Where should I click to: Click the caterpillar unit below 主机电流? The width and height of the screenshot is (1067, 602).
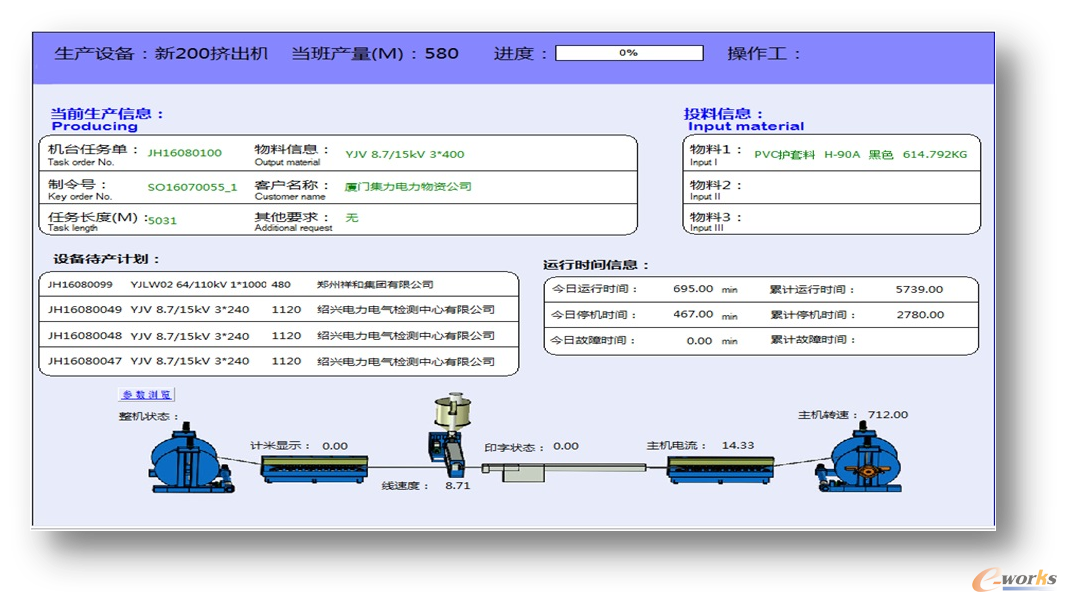point(721,470)
